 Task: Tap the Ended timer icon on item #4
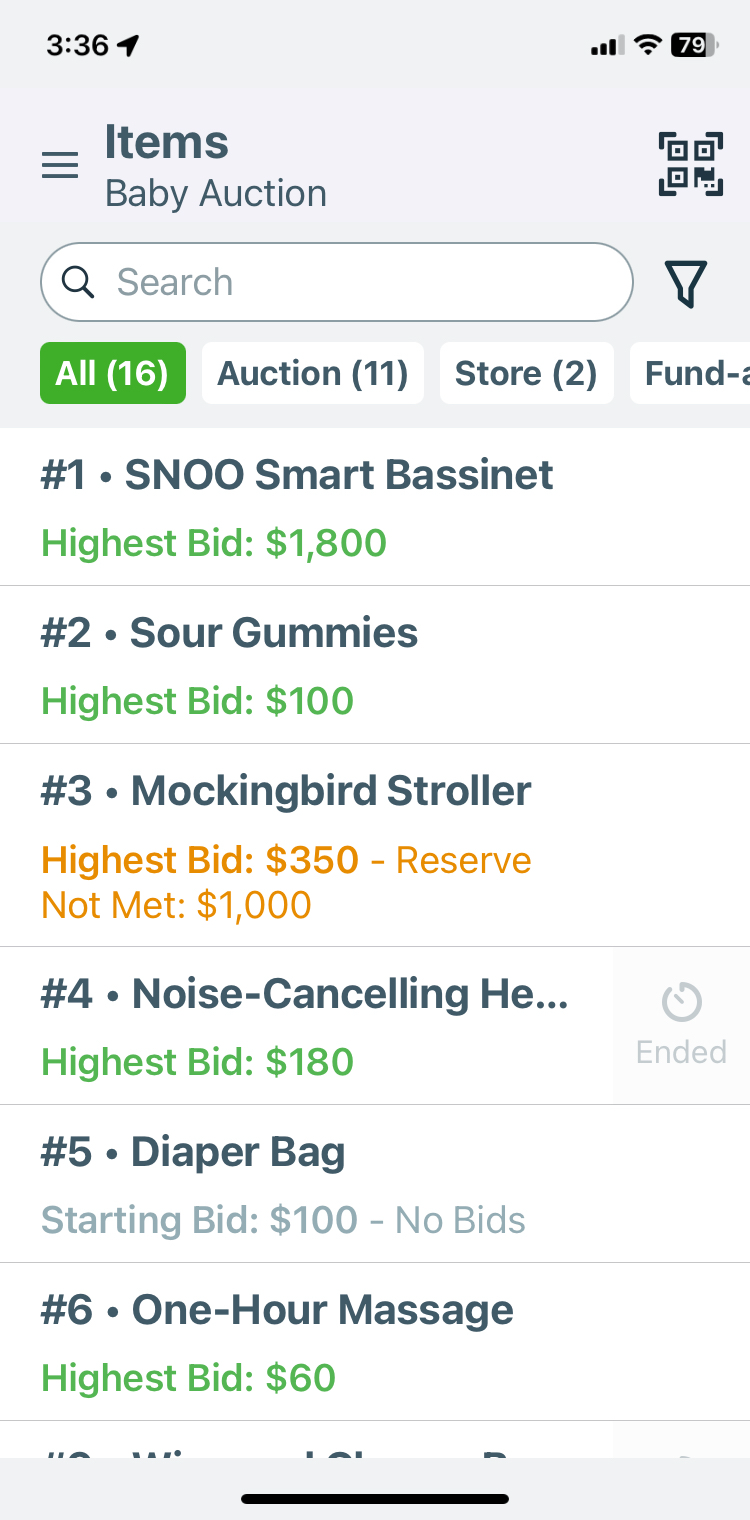[681, 1002]
